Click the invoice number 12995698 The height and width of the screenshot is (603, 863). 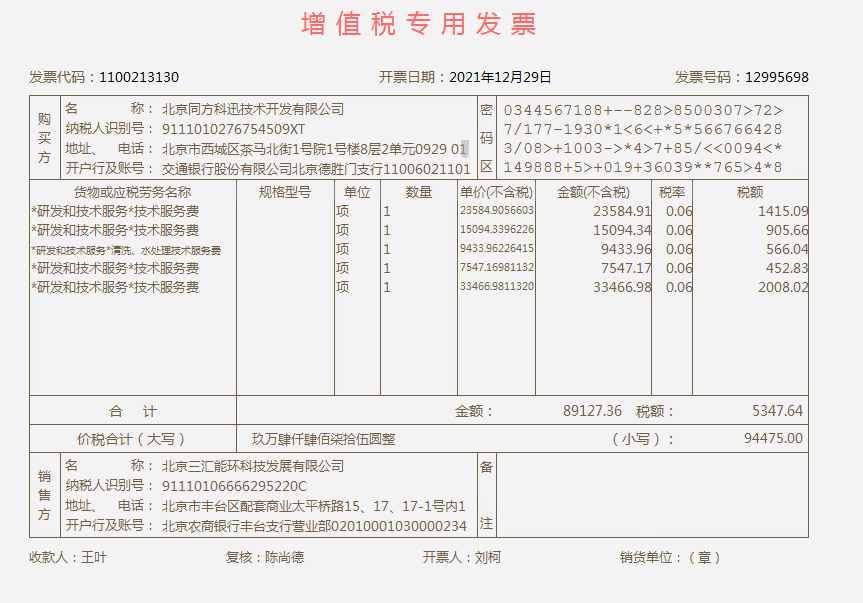pos(776,77)
